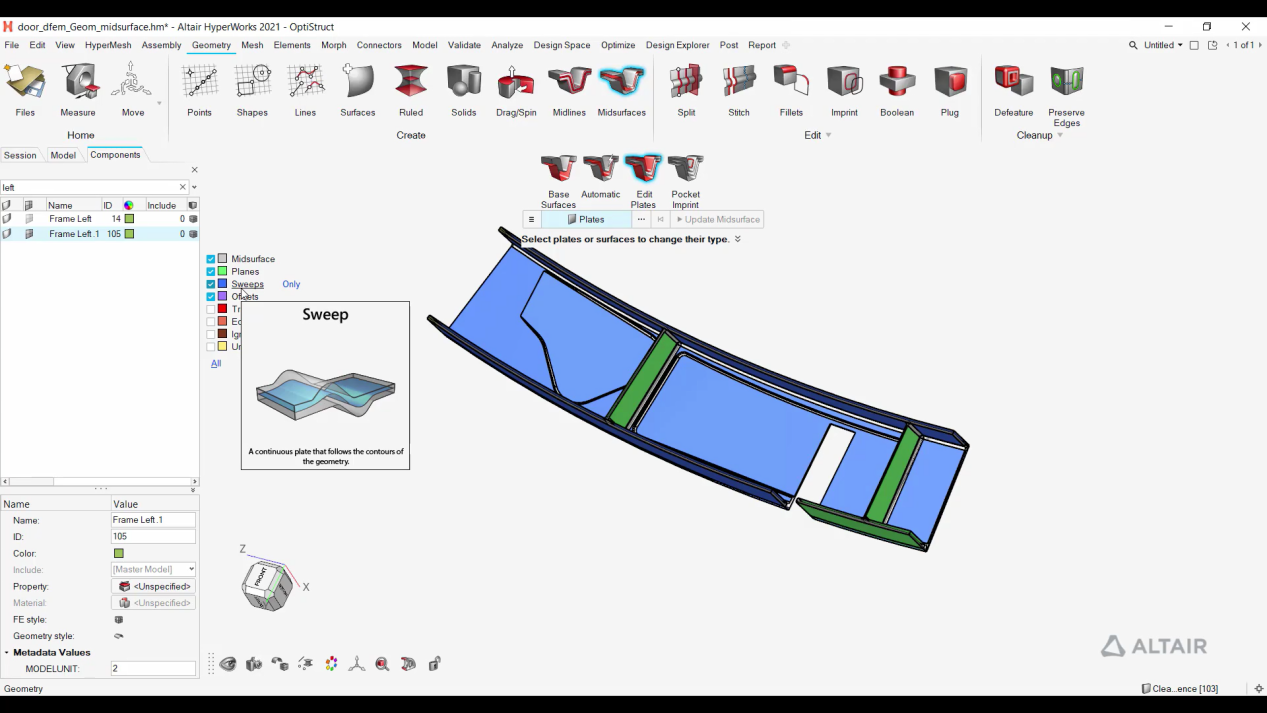The width and height of the screenshot is (1267, 713).
Task: Expand the Cleanup group dropdown
Action: click(x=1060, y=136)
